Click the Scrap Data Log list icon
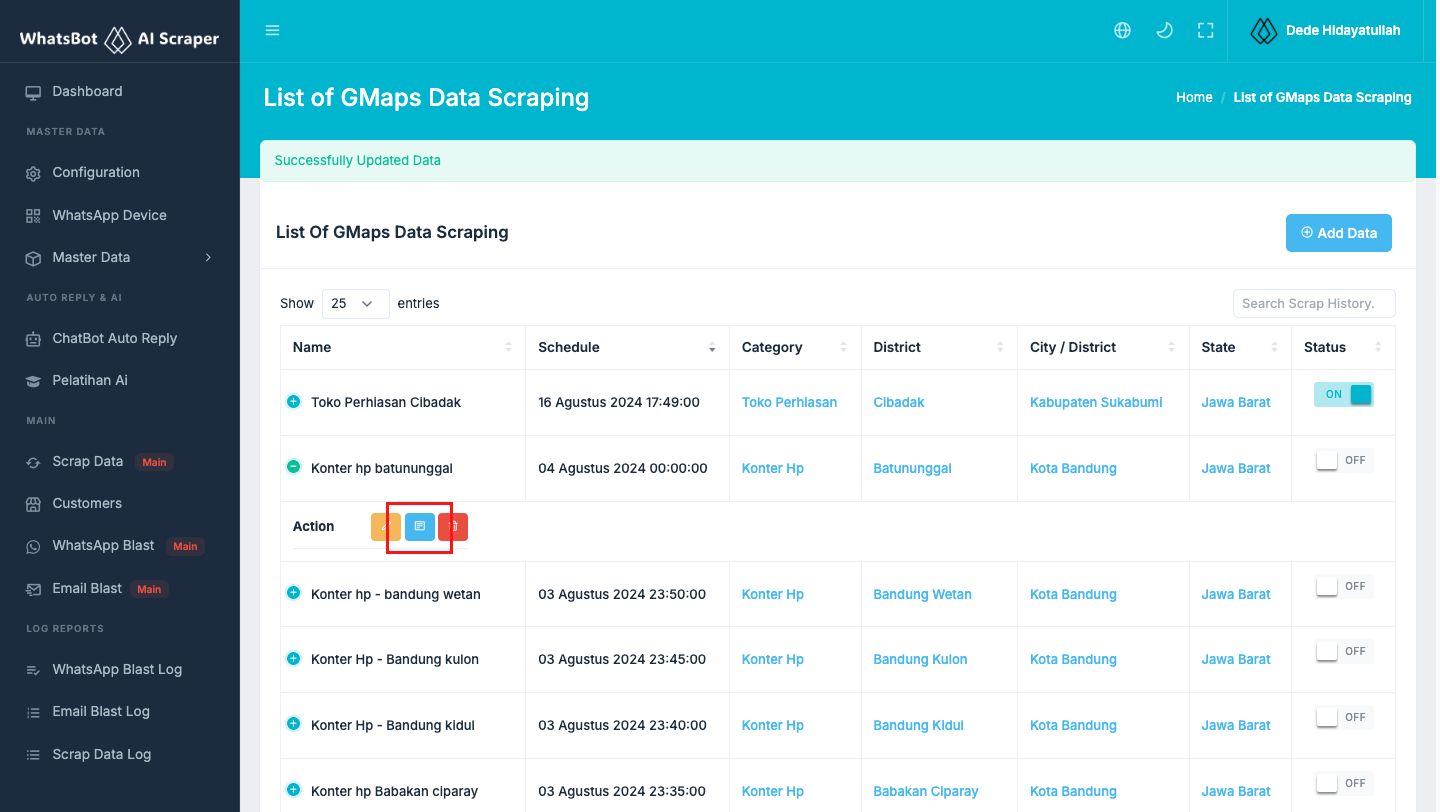 pos(33,755)
